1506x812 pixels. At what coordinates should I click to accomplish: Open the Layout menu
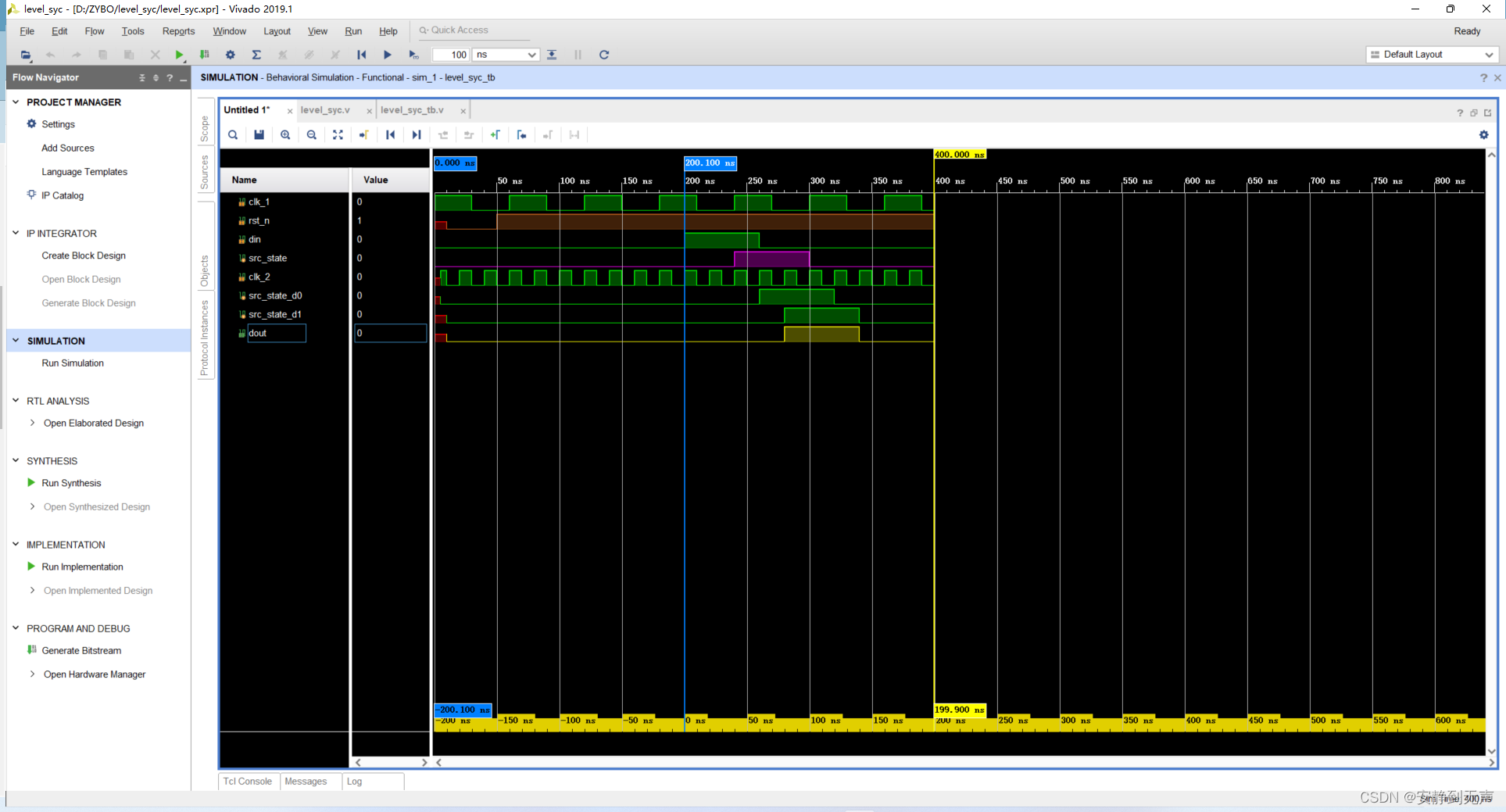click(x=277, y=31)
